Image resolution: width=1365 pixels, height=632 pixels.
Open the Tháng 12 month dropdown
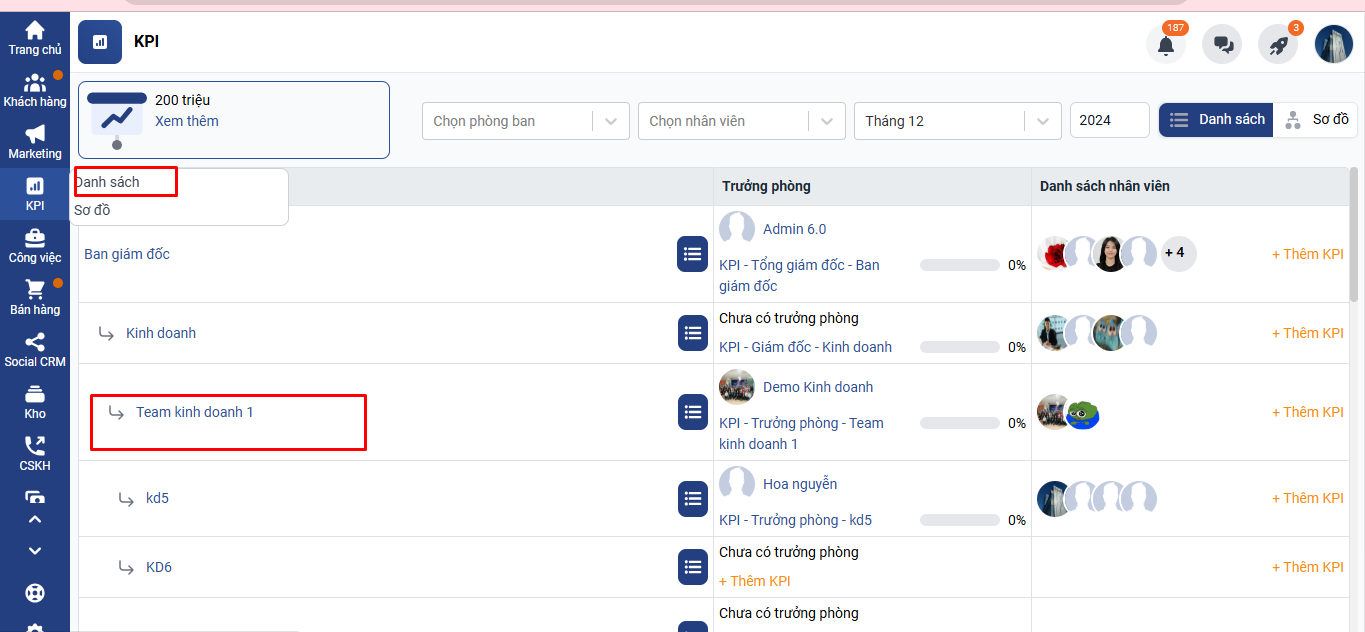[957, 121]
